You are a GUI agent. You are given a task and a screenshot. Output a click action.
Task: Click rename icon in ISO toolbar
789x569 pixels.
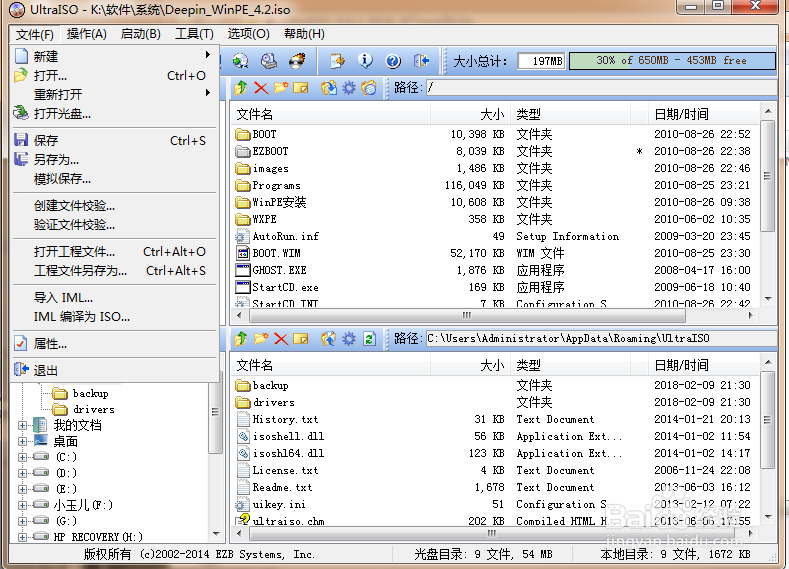(x=301, y=88)
